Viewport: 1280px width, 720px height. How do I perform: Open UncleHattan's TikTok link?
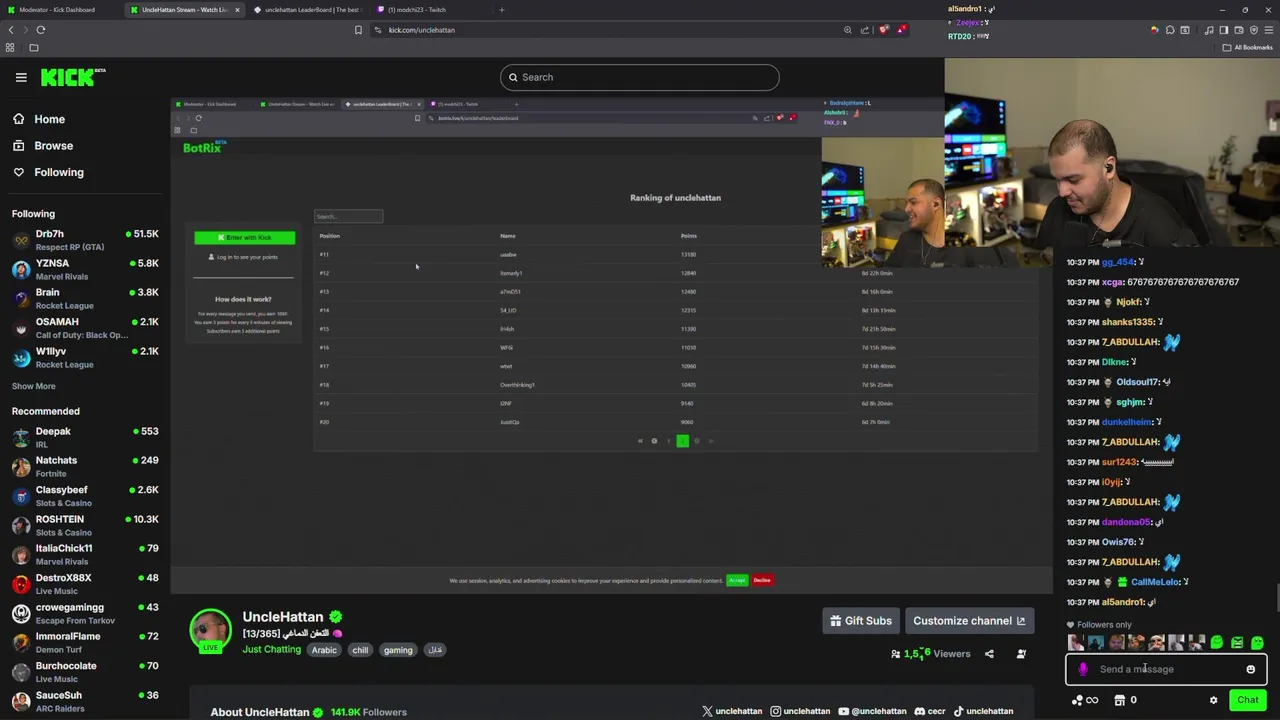click(983, 711)
